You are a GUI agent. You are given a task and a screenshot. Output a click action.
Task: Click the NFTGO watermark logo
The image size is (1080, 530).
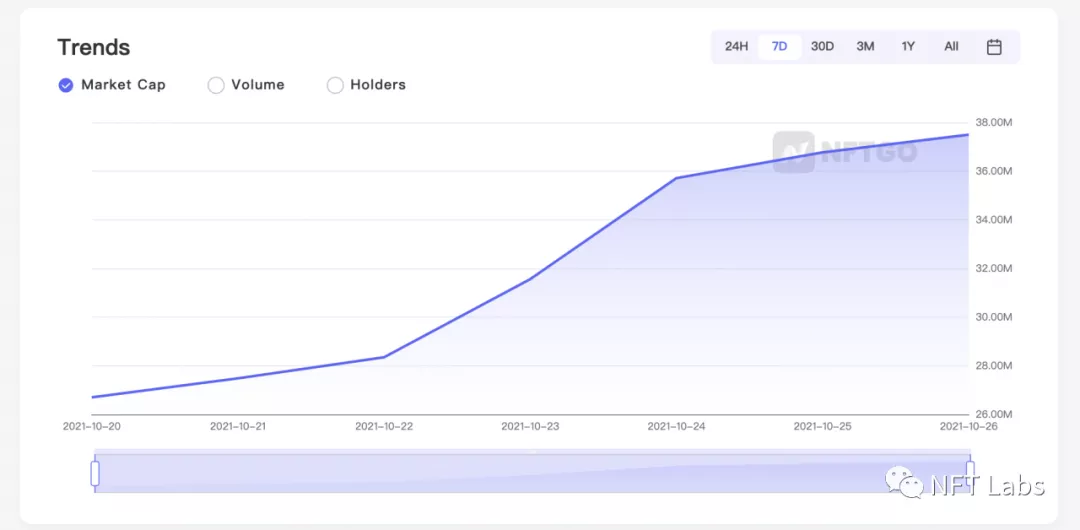845,152
